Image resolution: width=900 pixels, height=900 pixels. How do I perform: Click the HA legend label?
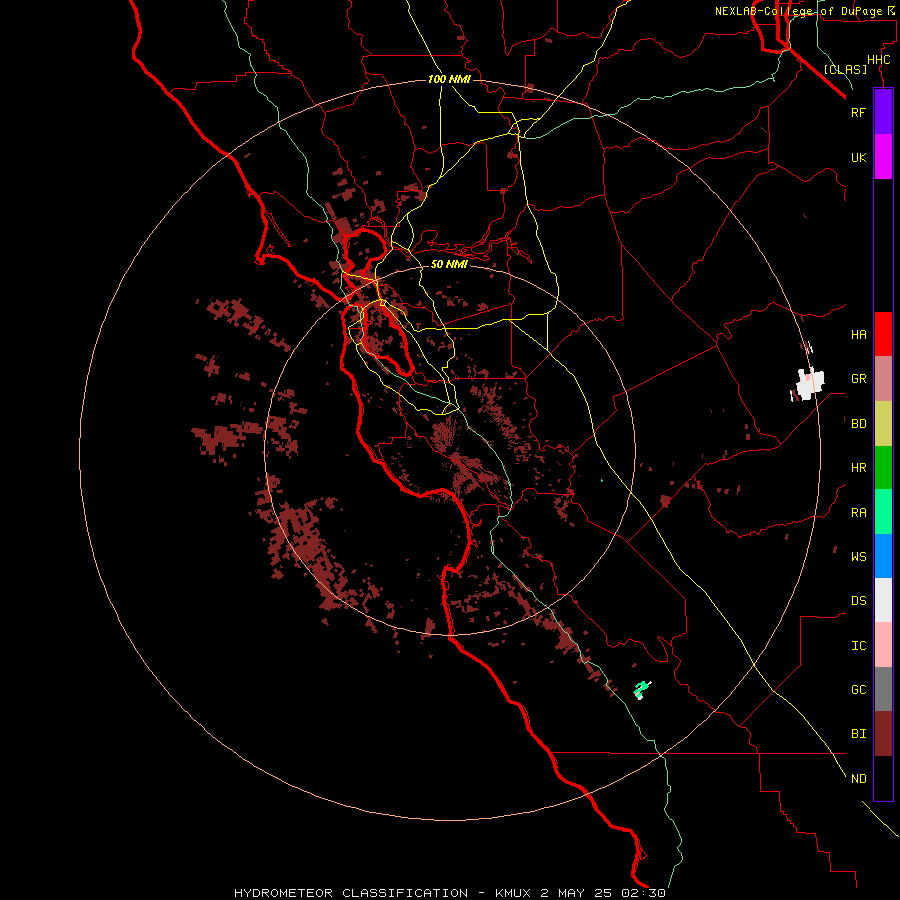[x=858, y=334]
